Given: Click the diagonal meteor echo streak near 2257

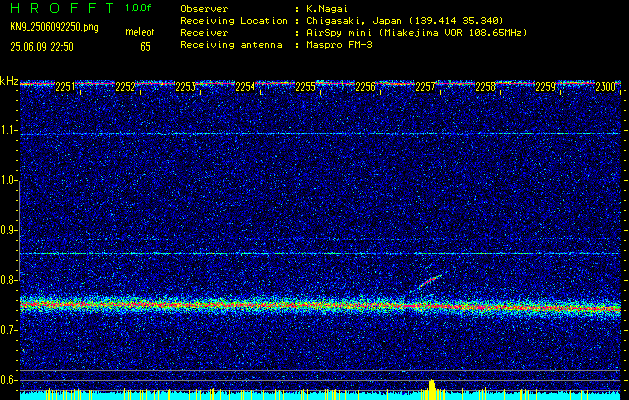Looking at the screenshot, I should click(430, 282).
